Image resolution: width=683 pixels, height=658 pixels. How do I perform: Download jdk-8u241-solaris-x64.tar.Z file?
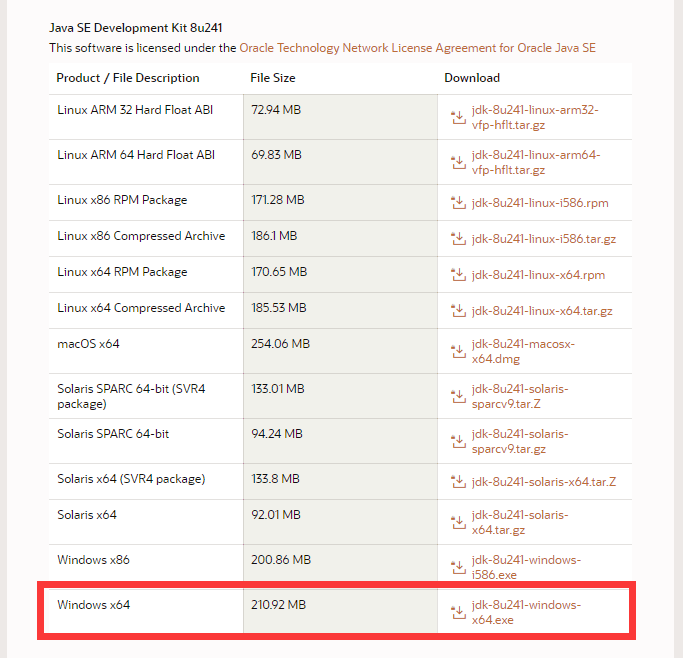[544, 482]
